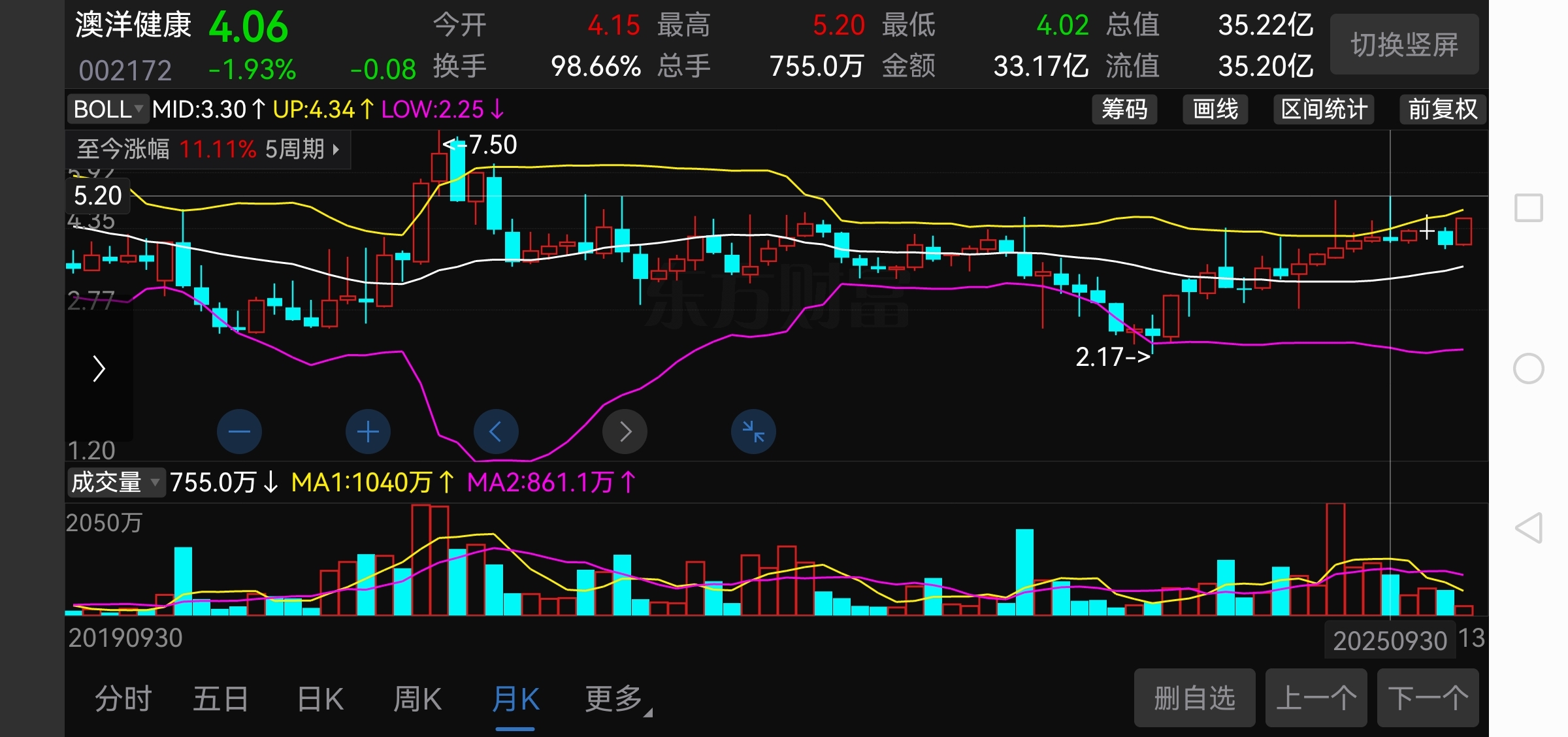1568x737 pixels.
Task: Switch to 日K daily chart tab
Action: coord(320,699)
